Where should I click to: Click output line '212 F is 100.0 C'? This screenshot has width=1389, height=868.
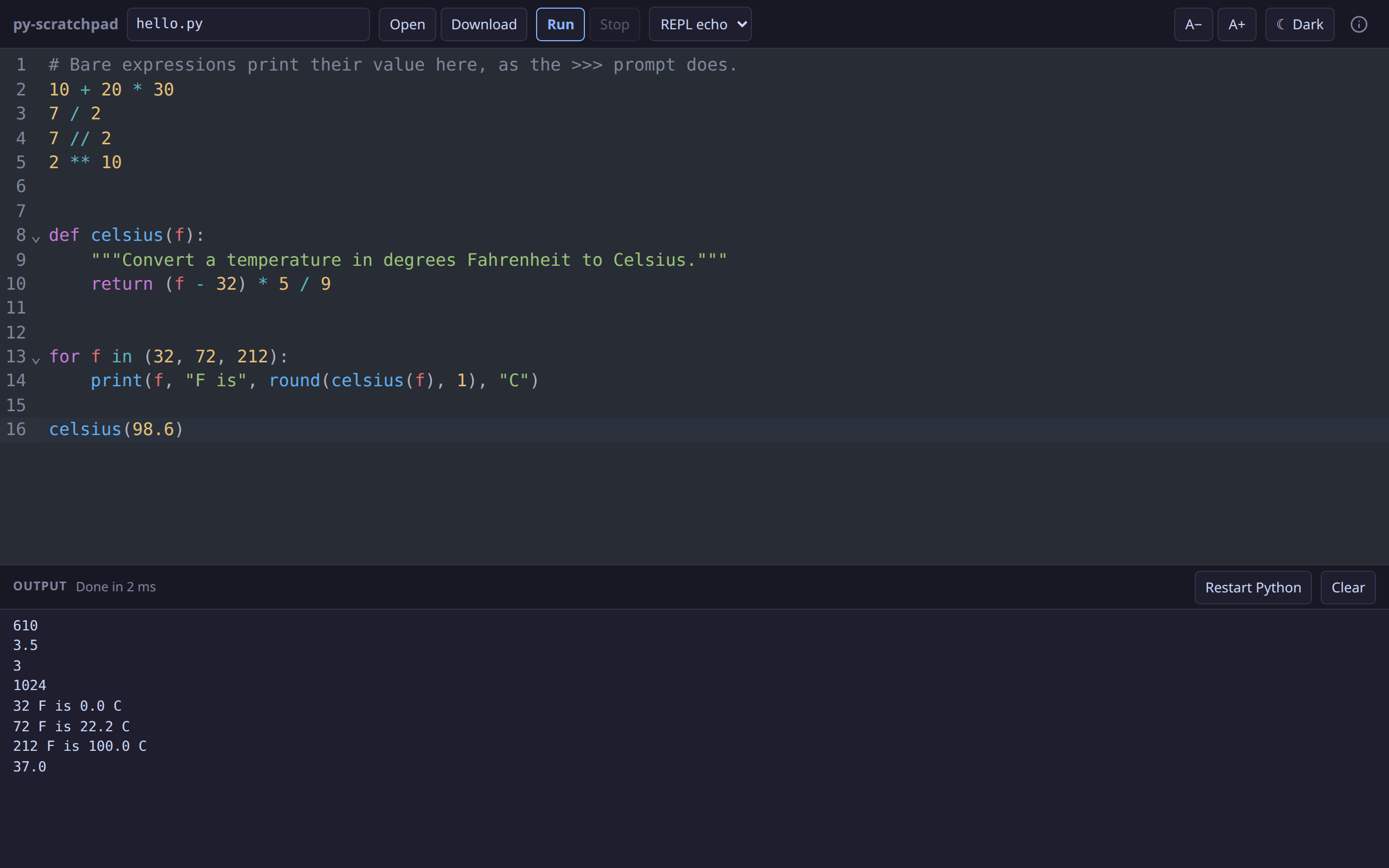(80, 746)
